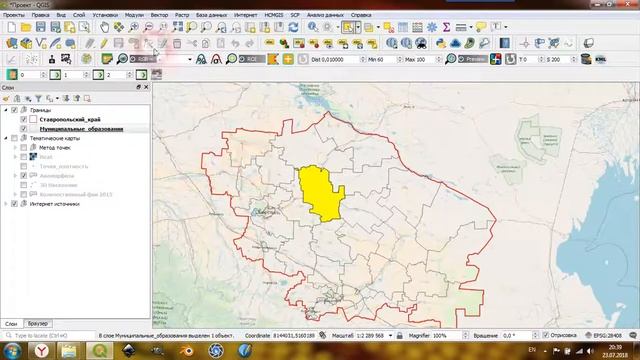
Task: Toggle the Границы group checkbox
Action: click(x=14, y=110)
